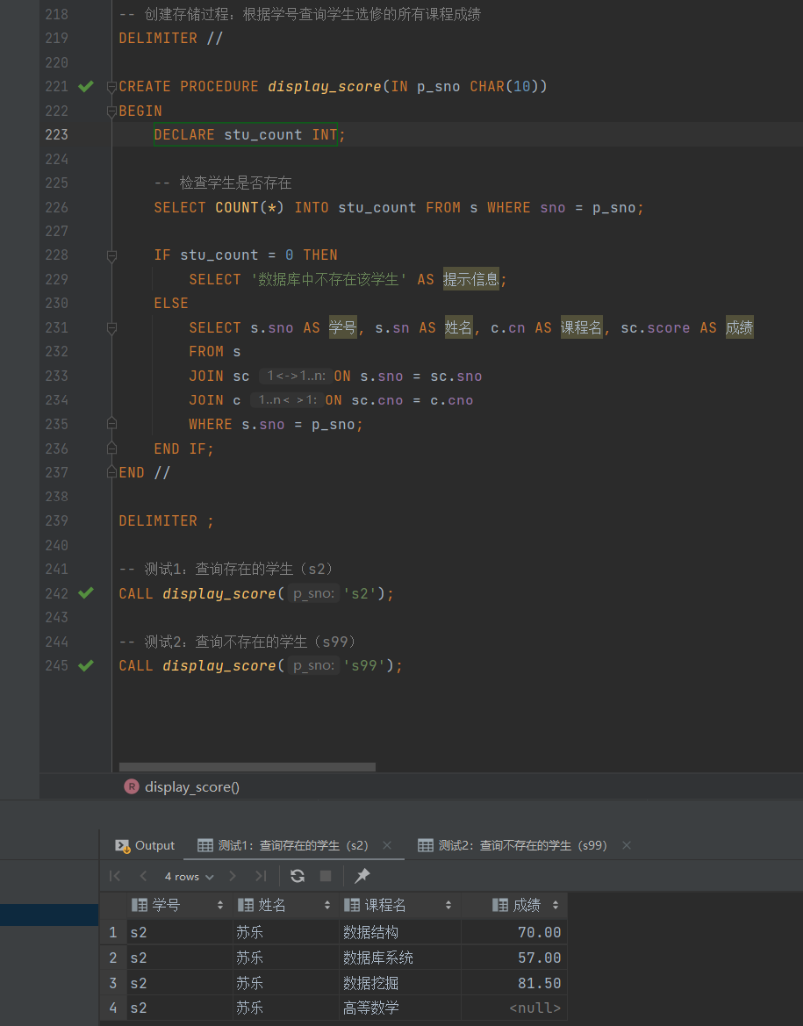The height and width of the screenshot is (1026, 803).
Task: Click the 成绩 alias on line 231
Action: pyautogui.click(x=740, y=328)
